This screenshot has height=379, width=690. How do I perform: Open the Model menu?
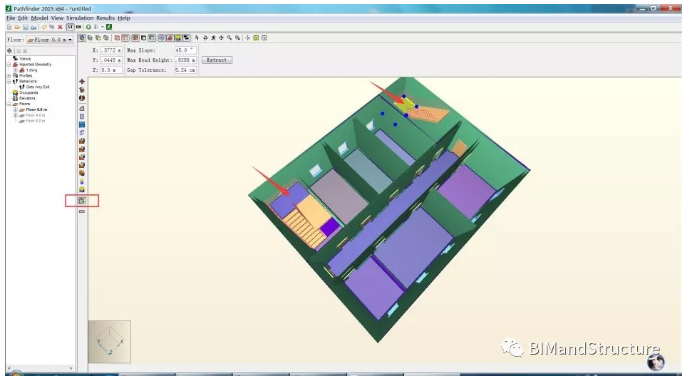39,18
